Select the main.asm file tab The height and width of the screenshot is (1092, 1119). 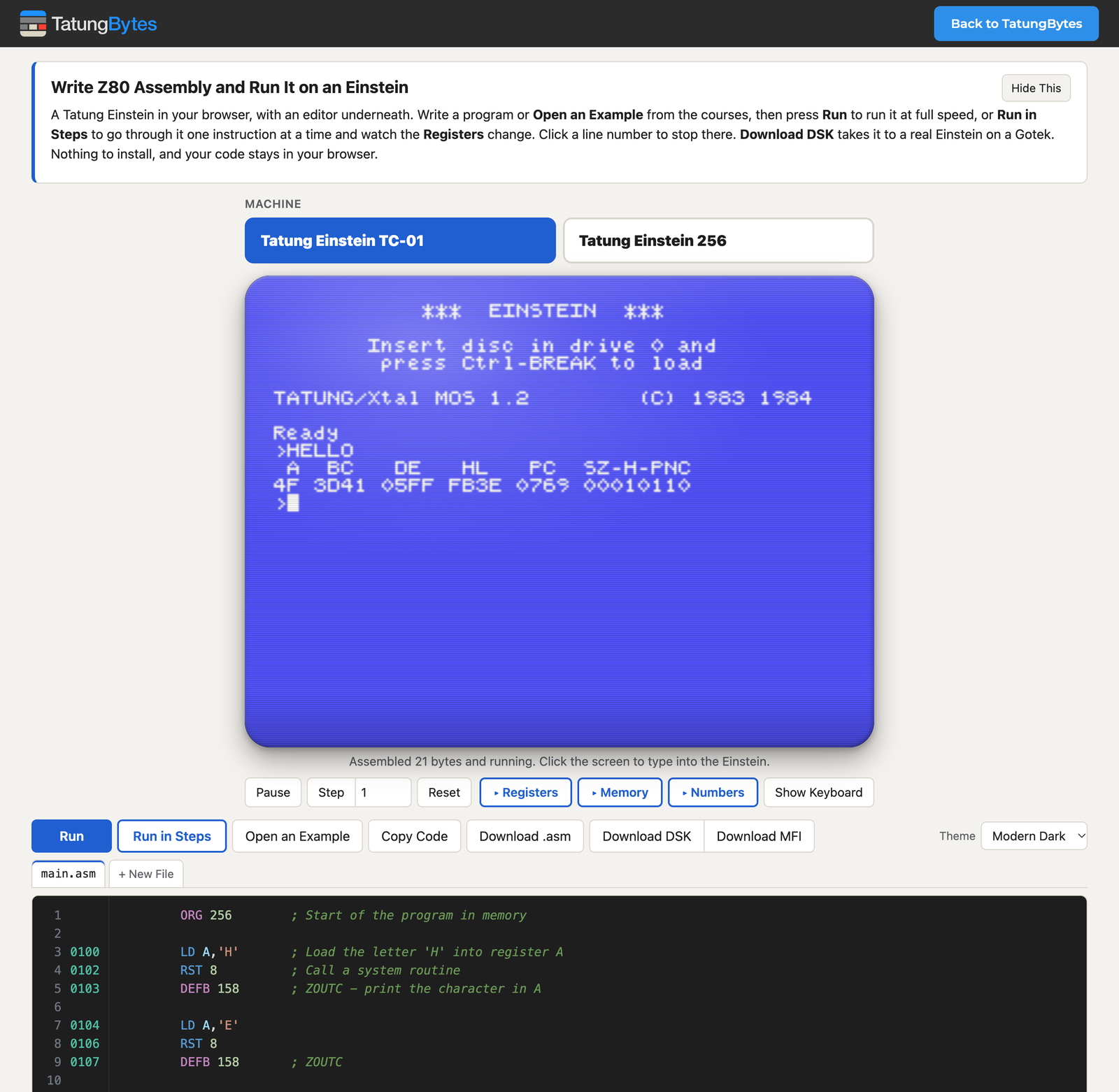click(69, 874)
